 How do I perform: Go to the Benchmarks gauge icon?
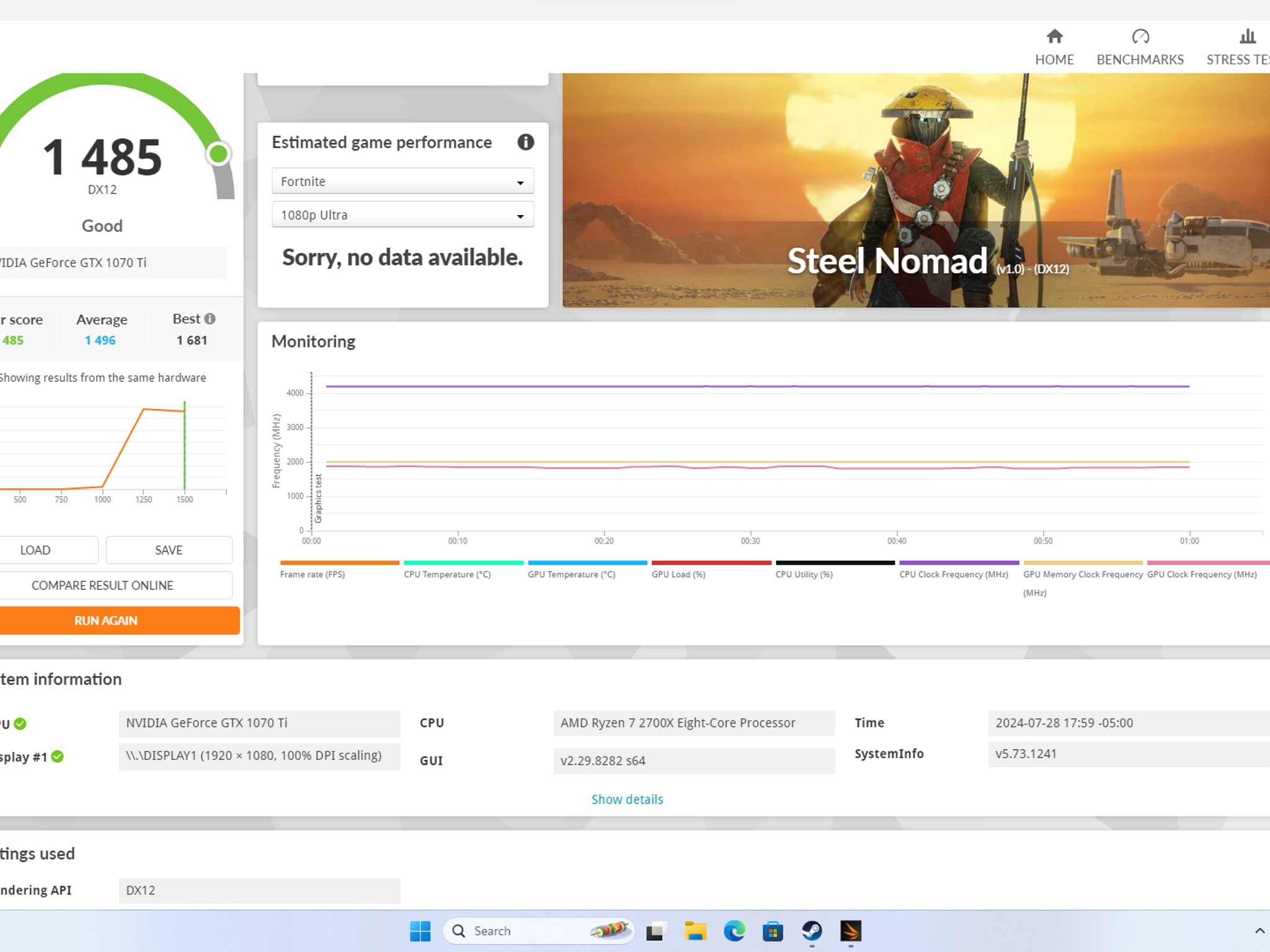click(x=1140, y=37)
